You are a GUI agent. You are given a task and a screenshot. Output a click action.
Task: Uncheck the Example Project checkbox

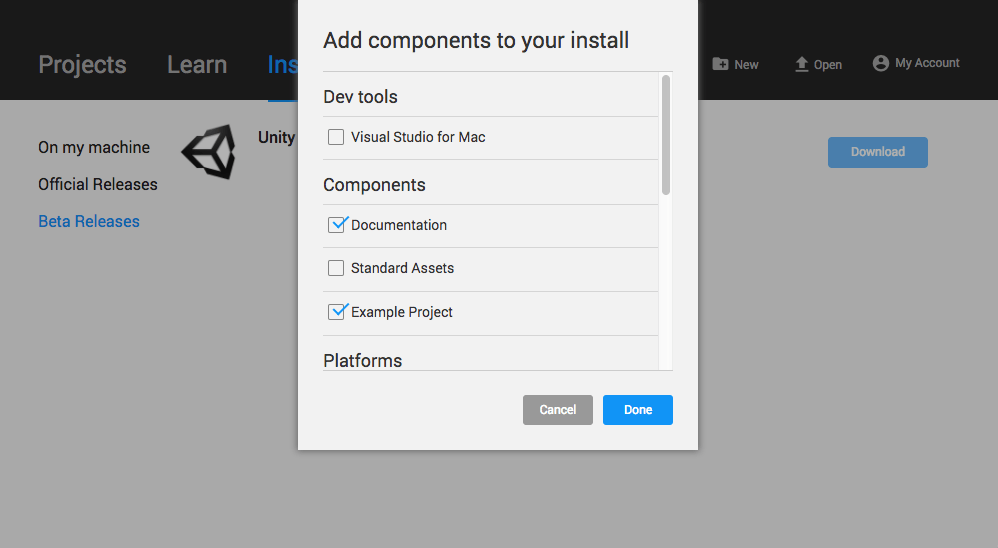[x=335, y=312]
